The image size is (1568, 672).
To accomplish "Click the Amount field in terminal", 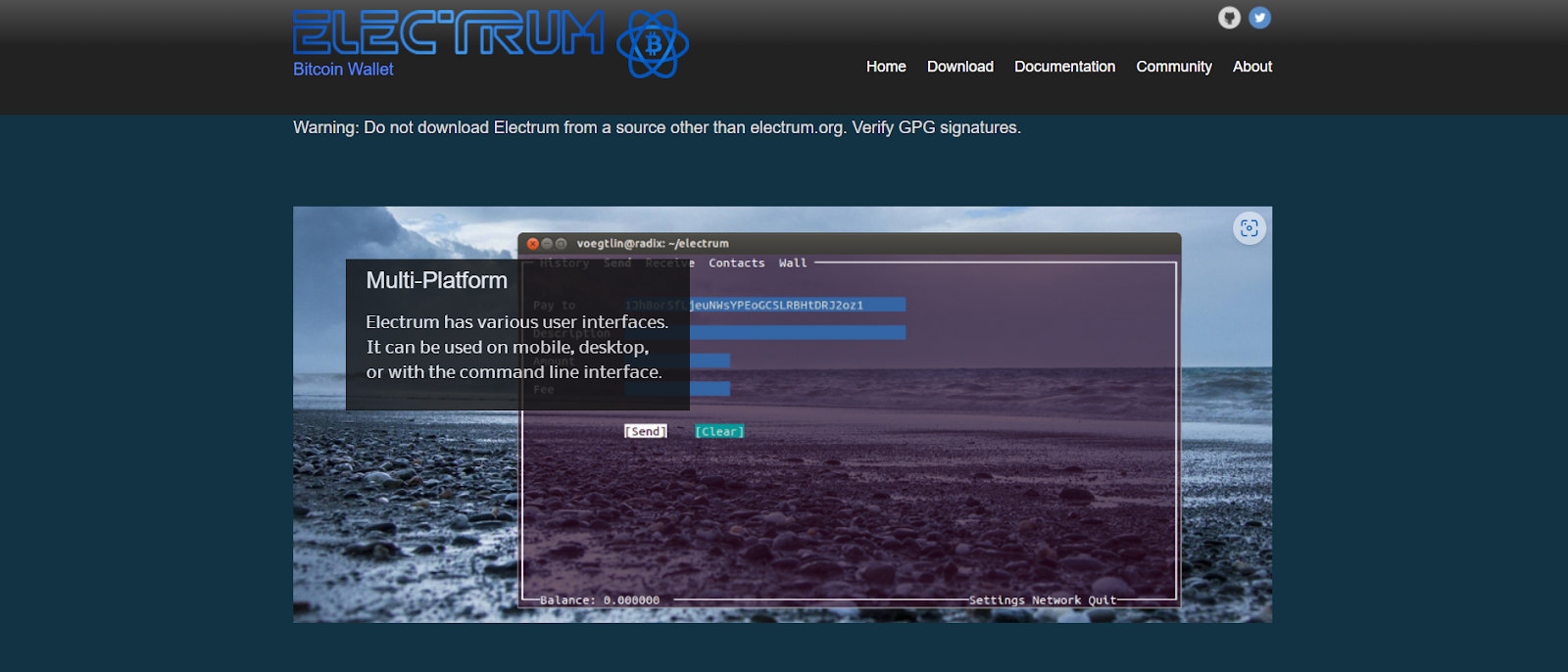I will pos(677,360).
